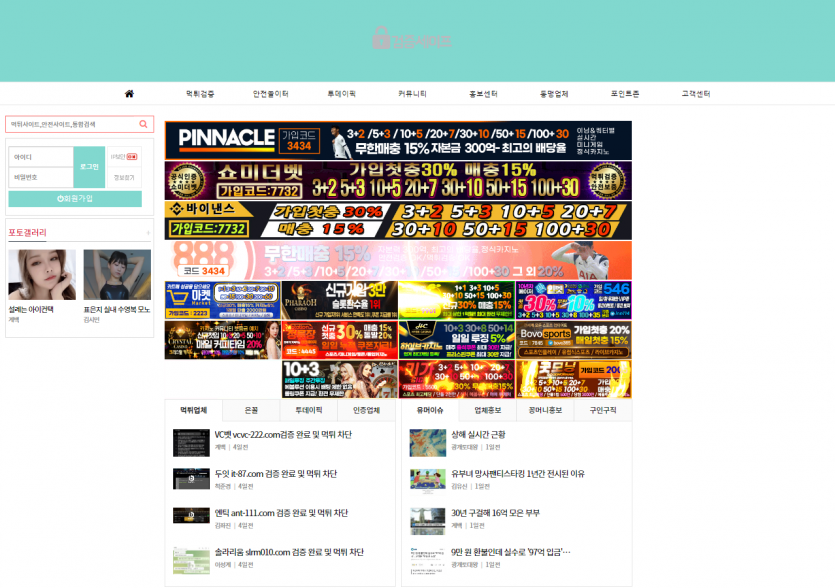The width and height of the screenshot is (835, 588).
Task: Open the 고객센터 menu
Action: pos(696,94)
